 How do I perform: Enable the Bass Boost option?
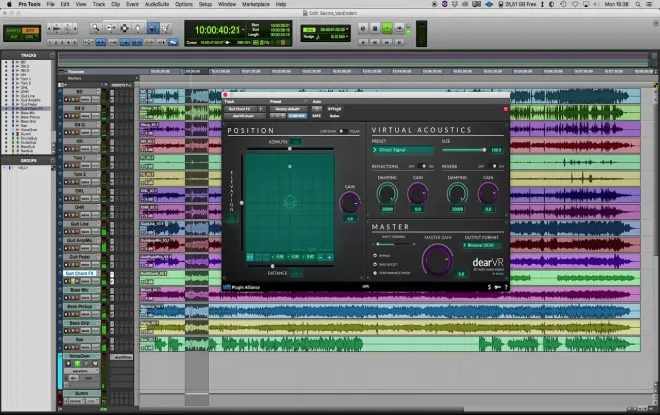(375, 264)
